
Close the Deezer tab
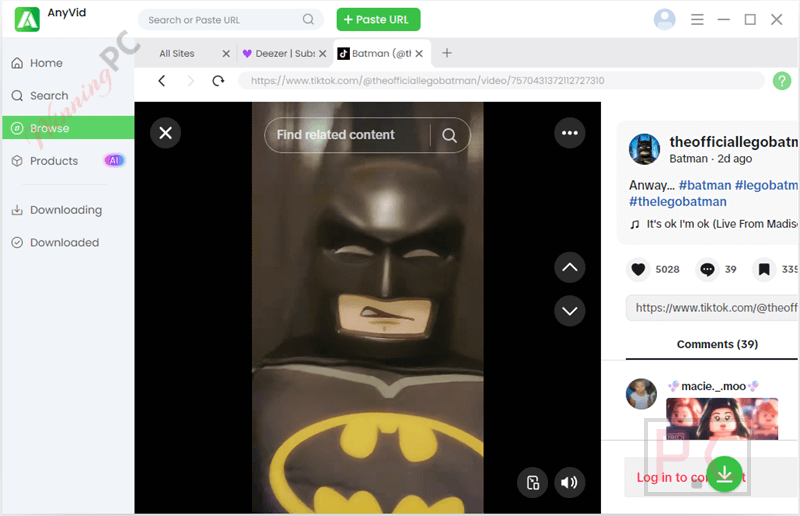[x=322, y=53]
